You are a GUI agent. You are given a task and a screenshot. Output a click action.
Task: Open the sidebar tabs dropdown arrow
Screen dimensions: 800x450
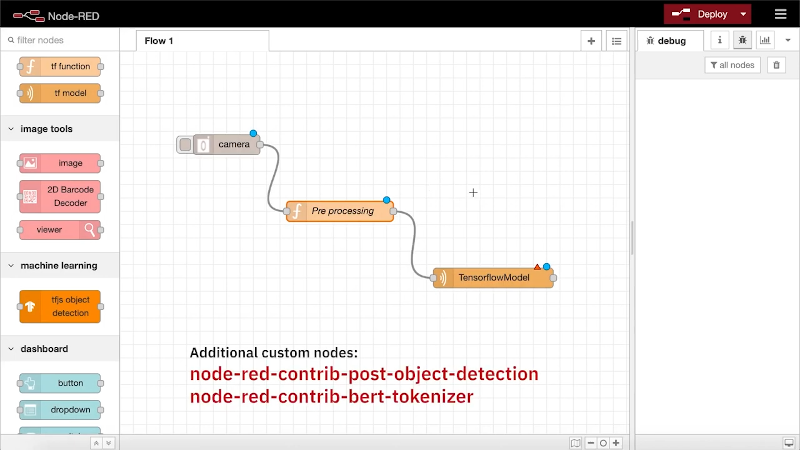787,41
